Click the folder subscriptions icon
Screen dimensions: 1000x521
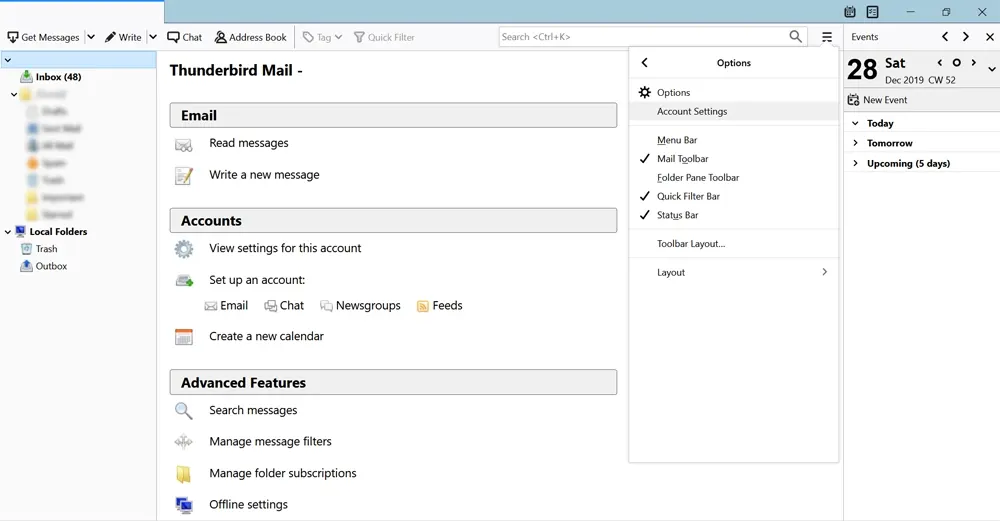tap(184, 474)
